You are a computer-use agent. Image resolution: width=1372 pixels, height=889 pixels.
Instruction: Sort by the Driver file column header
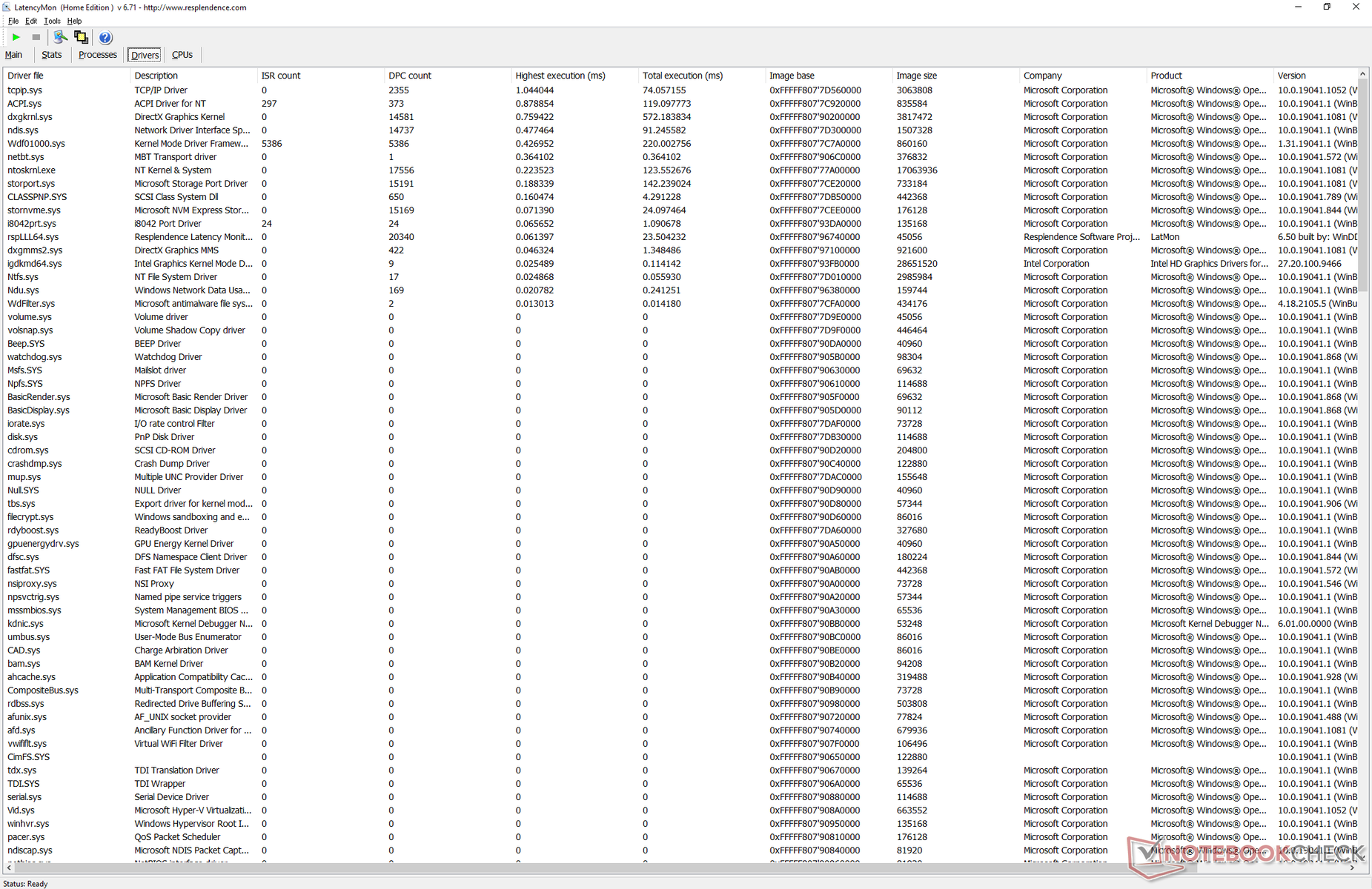tap(67, 76)
